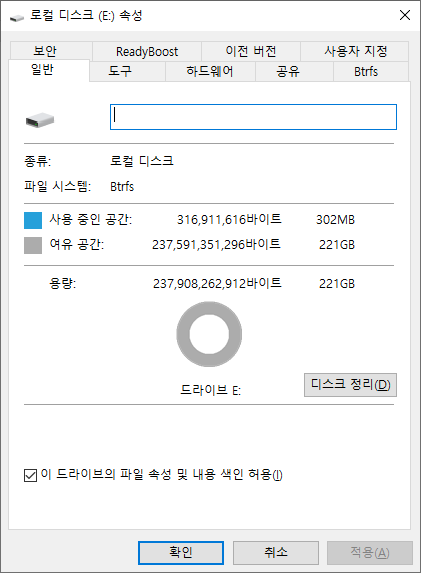Click the used bytes value 316,911,616바이트
421x573 pixels.
229,219
